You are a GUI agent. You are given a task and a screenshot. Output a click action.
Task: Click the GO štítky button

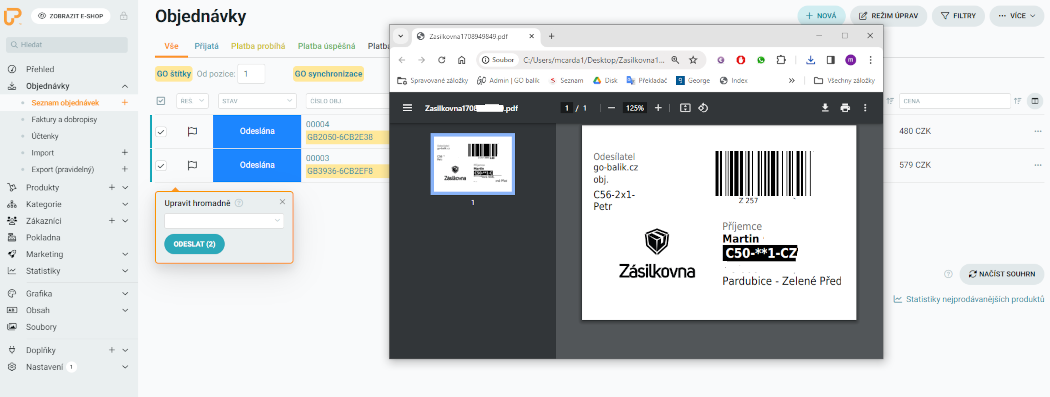[x=173, y=74]
